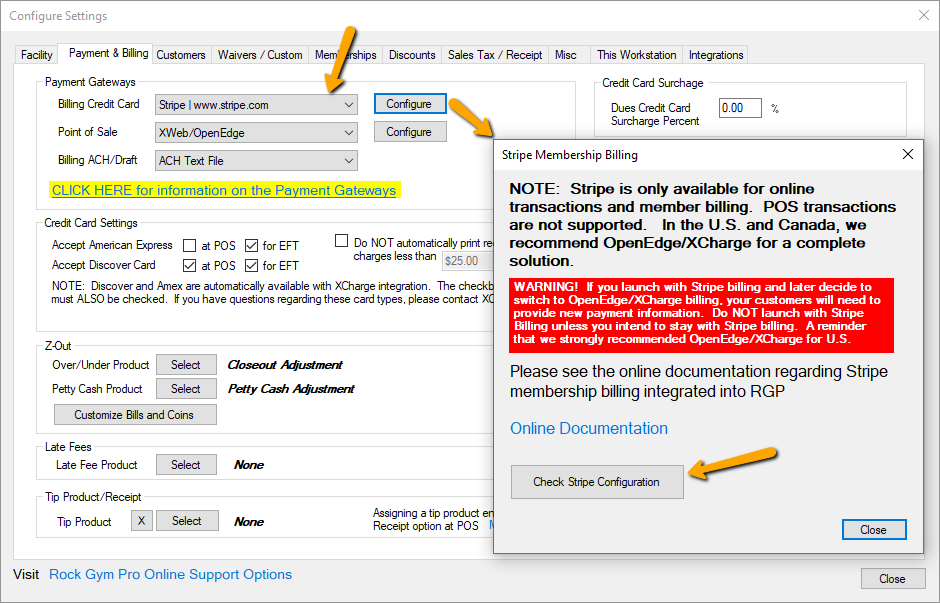Open the This Workstation tab
Viewport: 940px width, 603px height.
click(636, 55)
